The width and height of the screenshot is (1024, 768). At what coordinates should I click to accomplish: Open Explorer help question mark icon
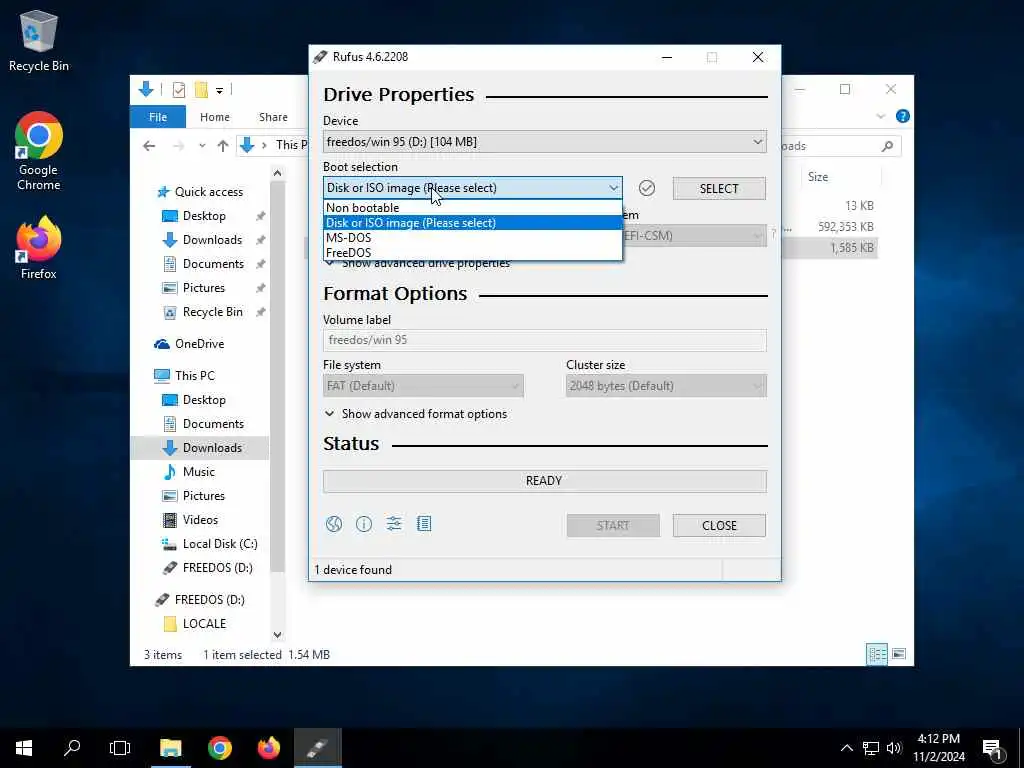[903, 116]
